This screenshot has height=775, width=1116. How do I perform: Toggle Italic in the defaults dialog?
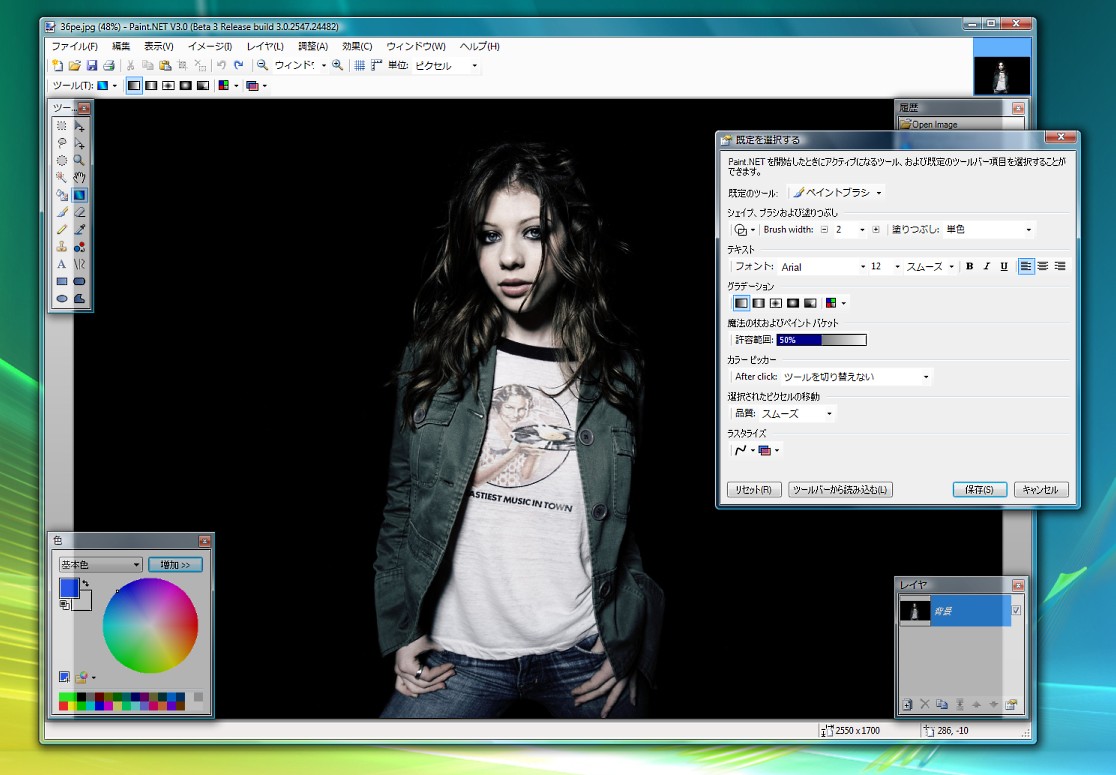pos(986,267)
